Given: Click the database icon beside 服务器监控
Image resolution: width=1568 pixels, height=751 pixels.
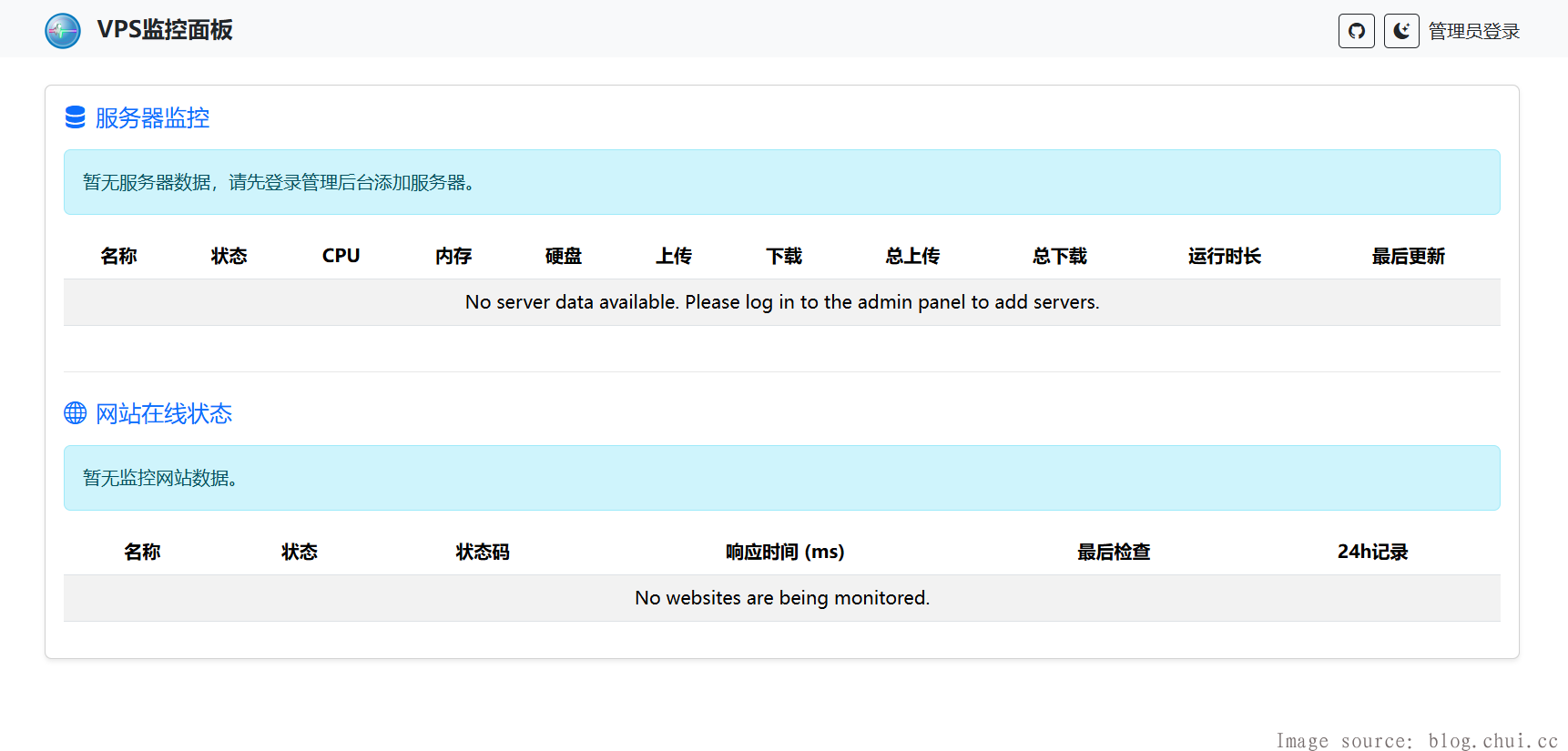Looking at the screenshot, I should pos(76,117).
